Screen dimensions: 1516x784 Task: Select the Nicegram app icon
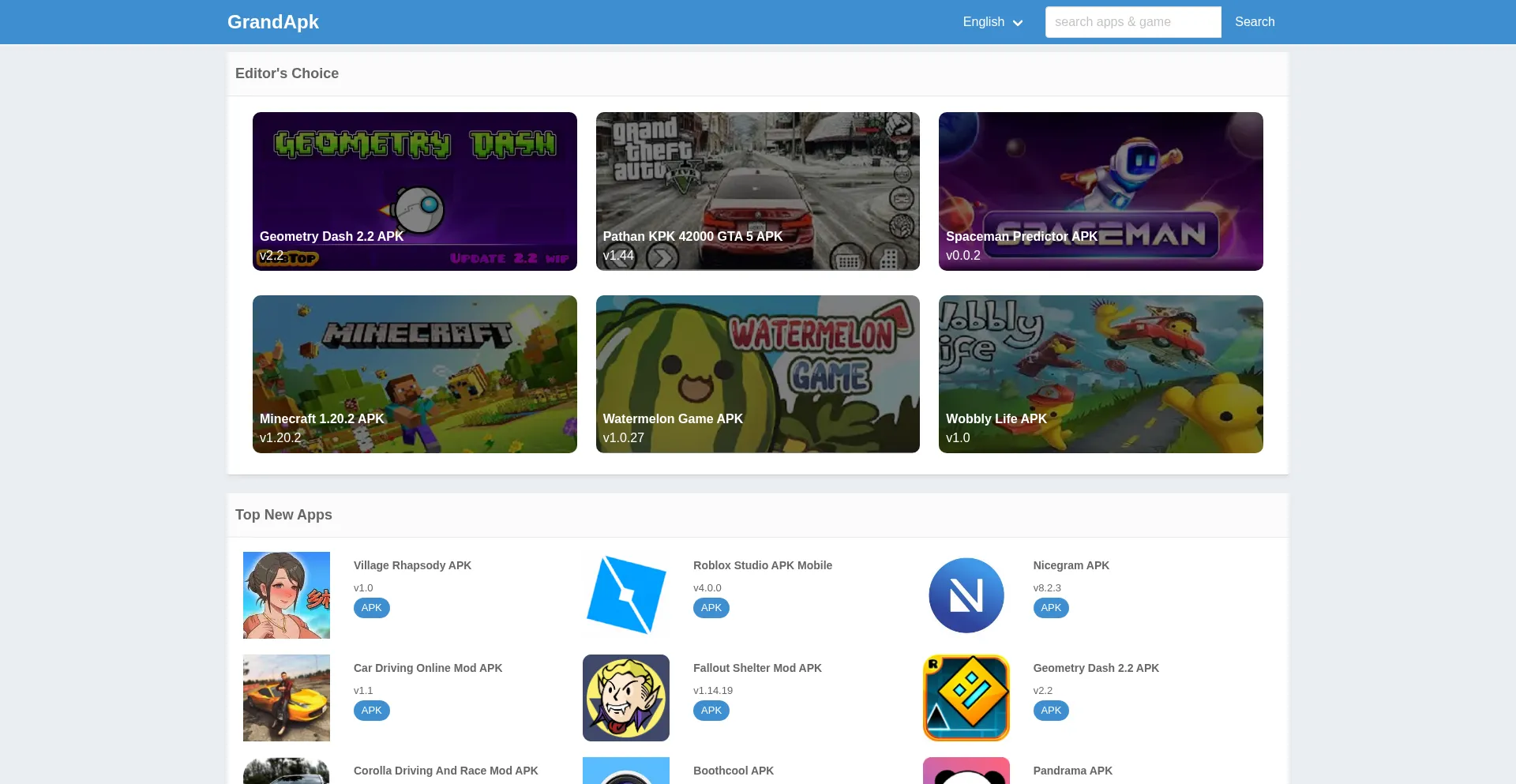pos(966,595)
